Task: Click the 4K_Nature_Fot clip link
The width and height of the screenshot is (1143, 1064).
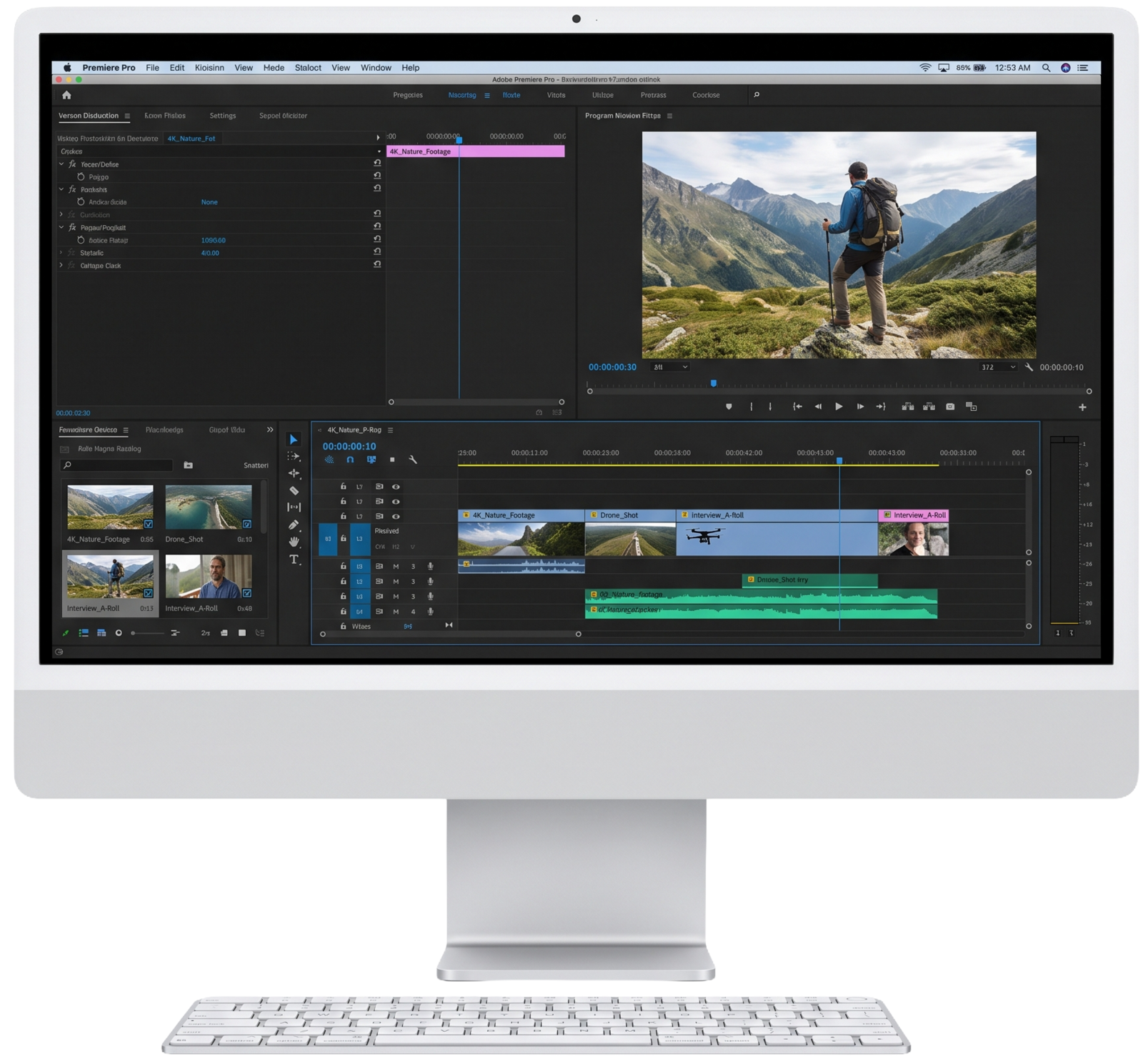Action: (191, 139)
